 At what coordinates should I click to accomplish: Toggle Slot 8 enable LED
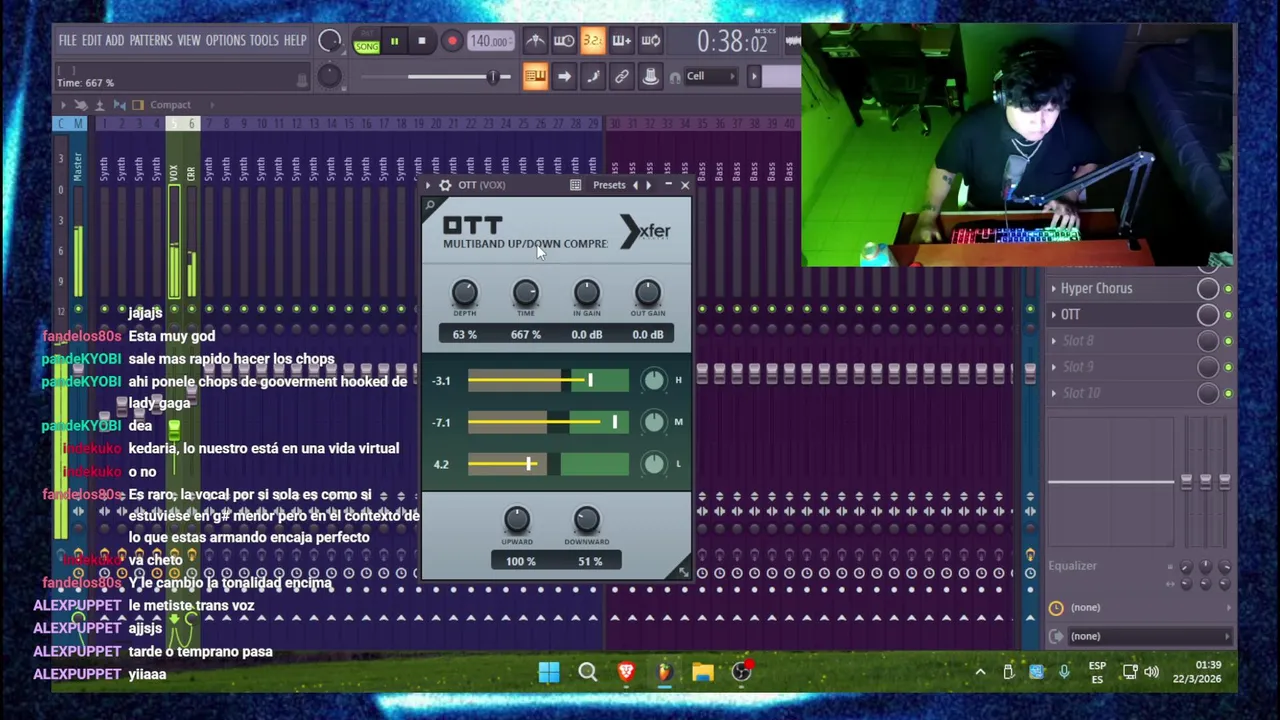(1228, 341)
